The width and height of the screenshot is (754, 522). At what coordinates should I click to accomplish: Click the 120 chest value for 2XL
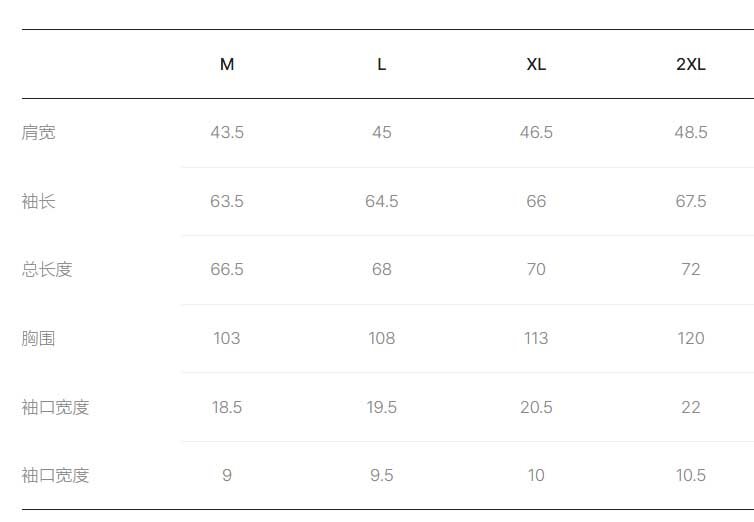pos(691,338)
